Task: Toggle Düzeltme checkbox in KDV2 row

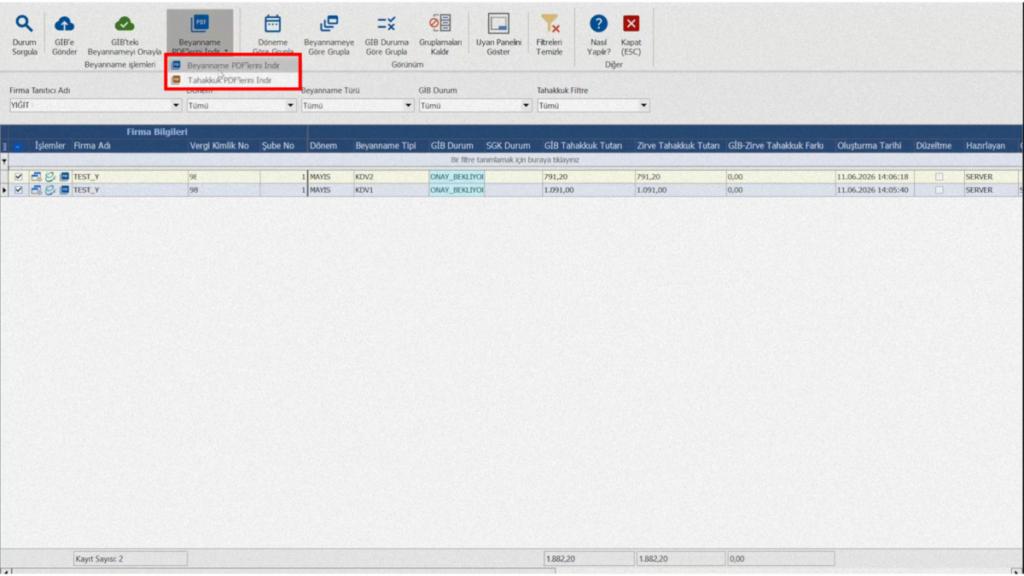Action: tap(939, 176)
